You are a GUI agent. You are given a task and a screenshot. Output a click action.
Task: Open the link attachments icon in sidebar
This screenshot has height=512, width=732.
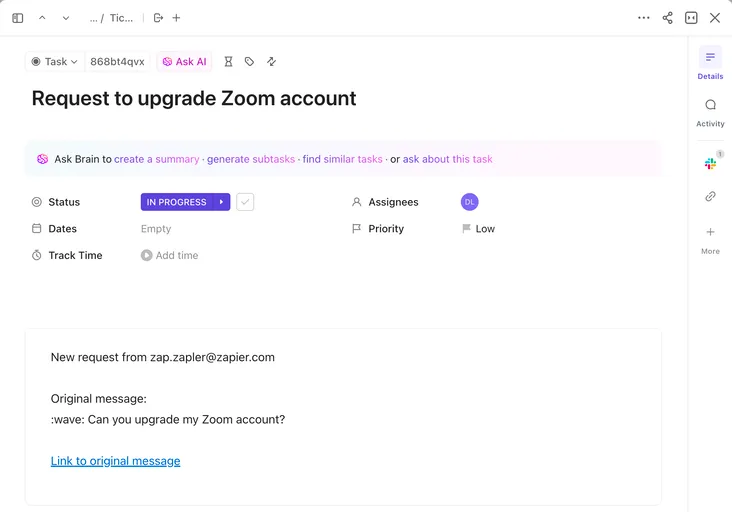710,196
